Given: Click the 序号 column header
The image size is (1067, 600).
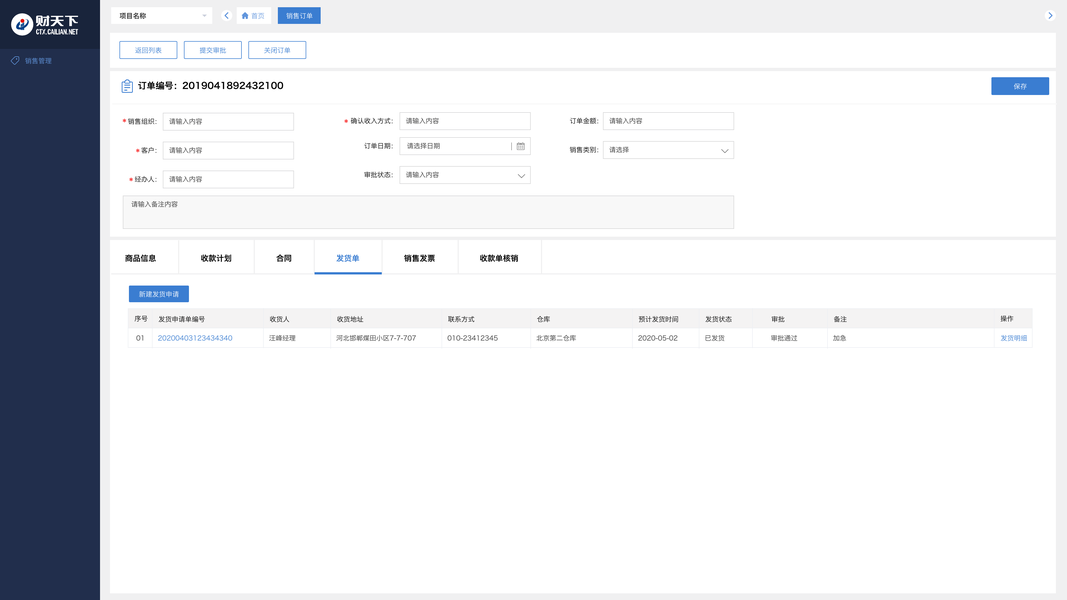Looking at the screenshot, I should (141, 319).
